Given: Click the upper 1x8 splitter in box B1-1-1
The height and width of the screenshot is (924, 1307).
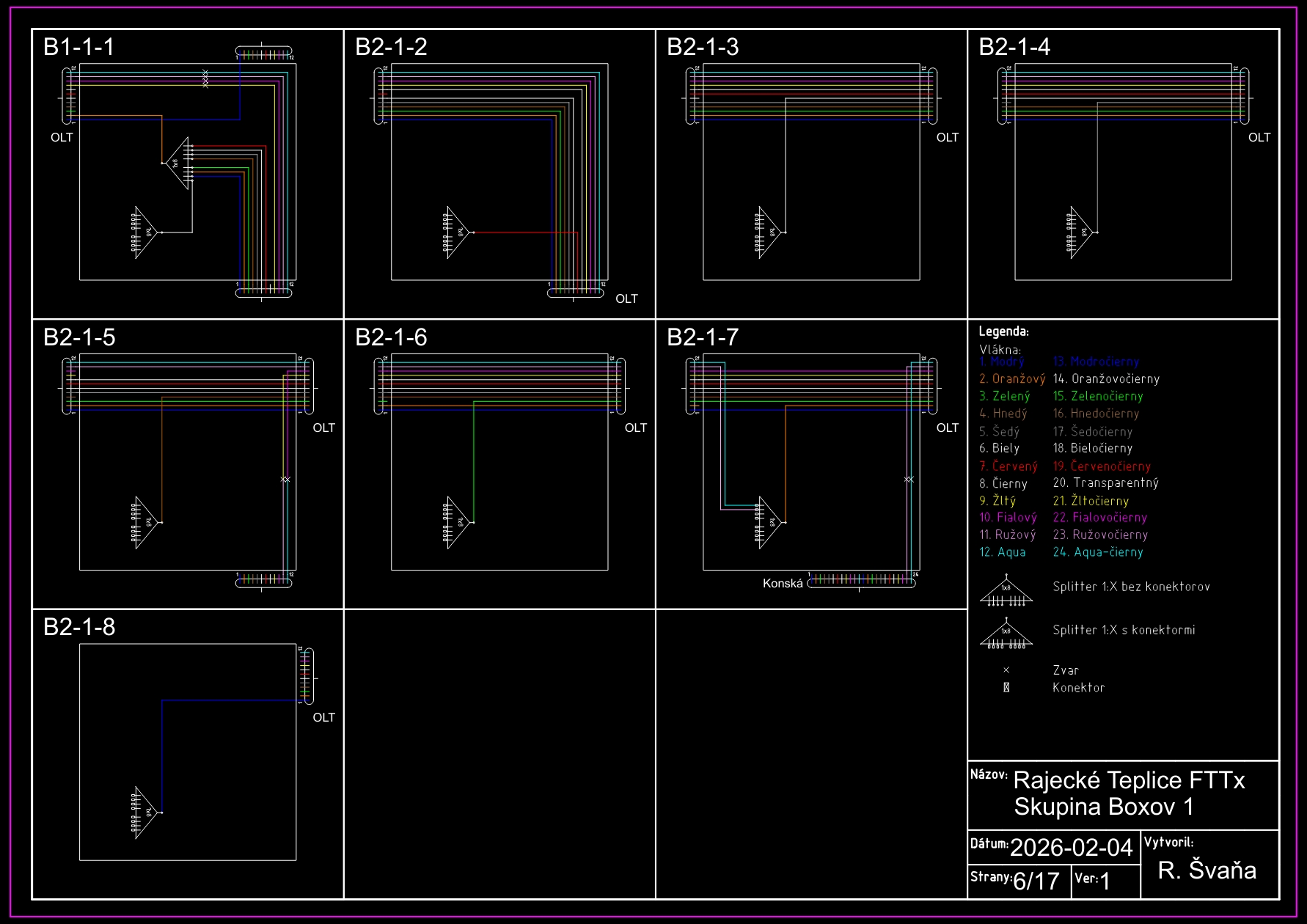Looking at the screenshot, I should point(177,164).
